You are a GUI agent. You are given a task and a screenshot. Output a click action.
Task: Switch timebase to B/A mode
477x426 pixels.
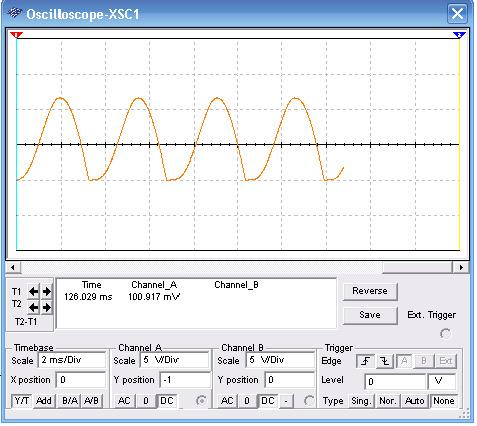point(69,401)
